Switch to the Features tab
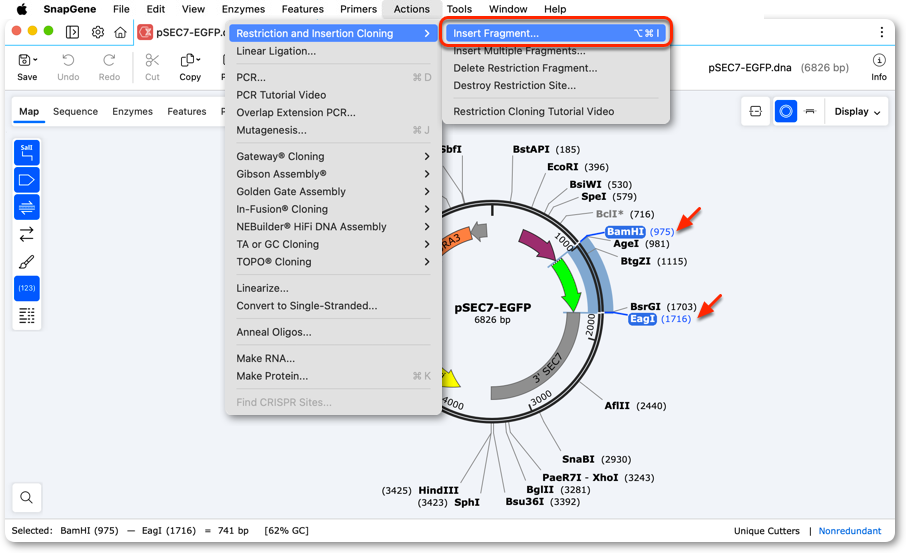 pyautogui.click(x=187, y=111)
